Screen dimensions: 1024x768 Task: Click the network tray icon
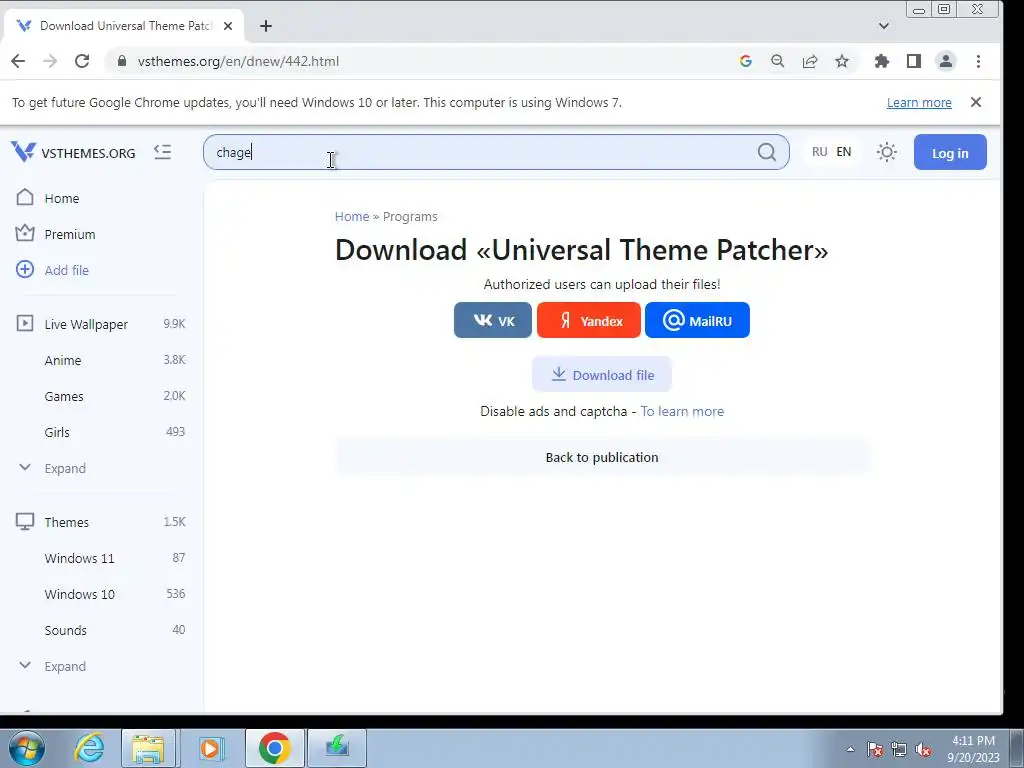pos(899,749)
